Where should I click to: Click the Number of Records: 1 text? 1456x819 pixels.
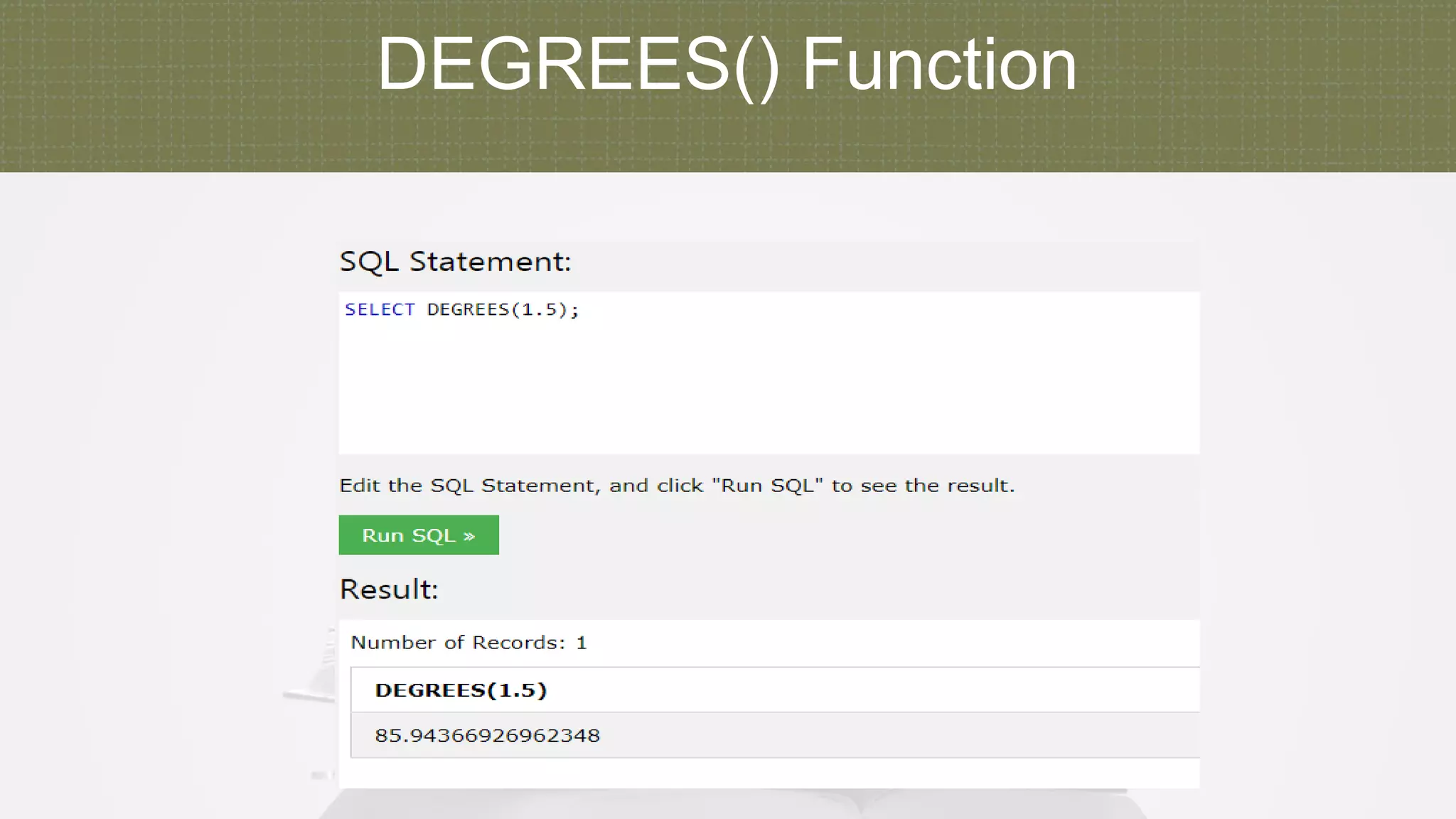coord(469,643)
